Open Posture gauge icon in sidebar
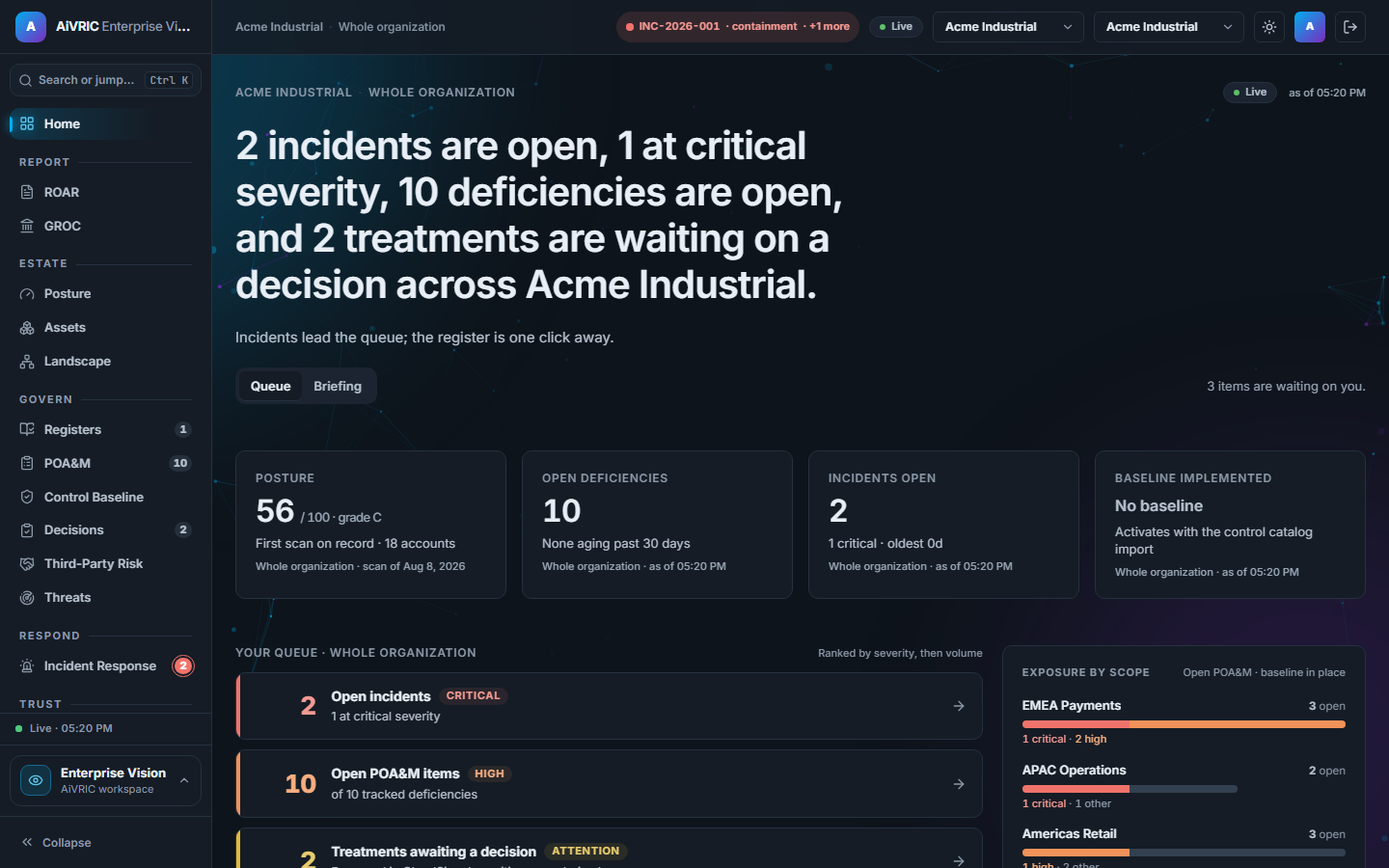The height and width of the screenshot is (868, 1389). point(27,293)
